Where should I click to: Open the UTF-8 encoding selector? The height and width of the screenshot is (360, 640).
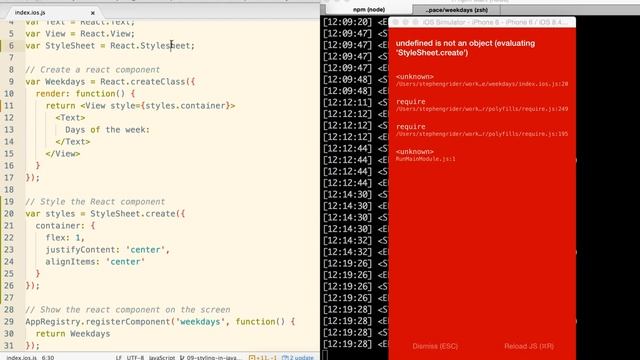(x=135, y=357)
